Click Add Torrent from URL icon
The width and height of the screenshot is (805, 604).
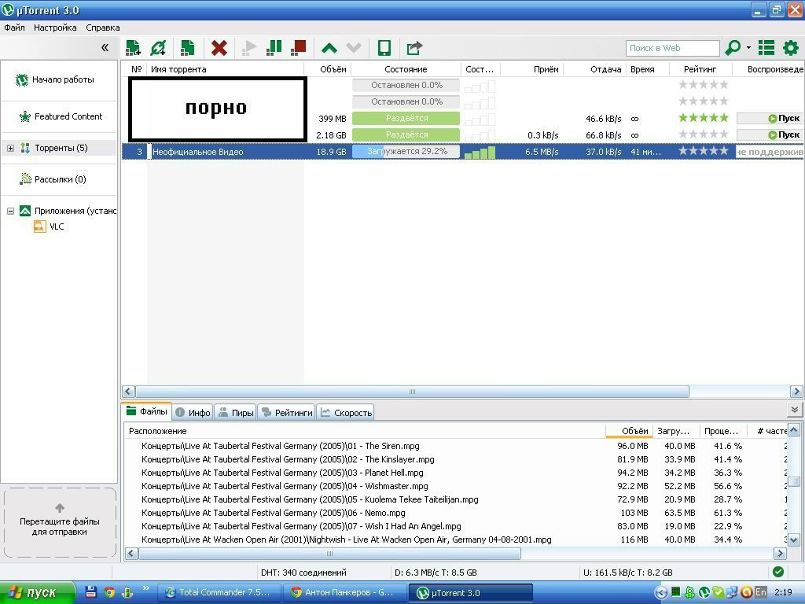(158, 47)
